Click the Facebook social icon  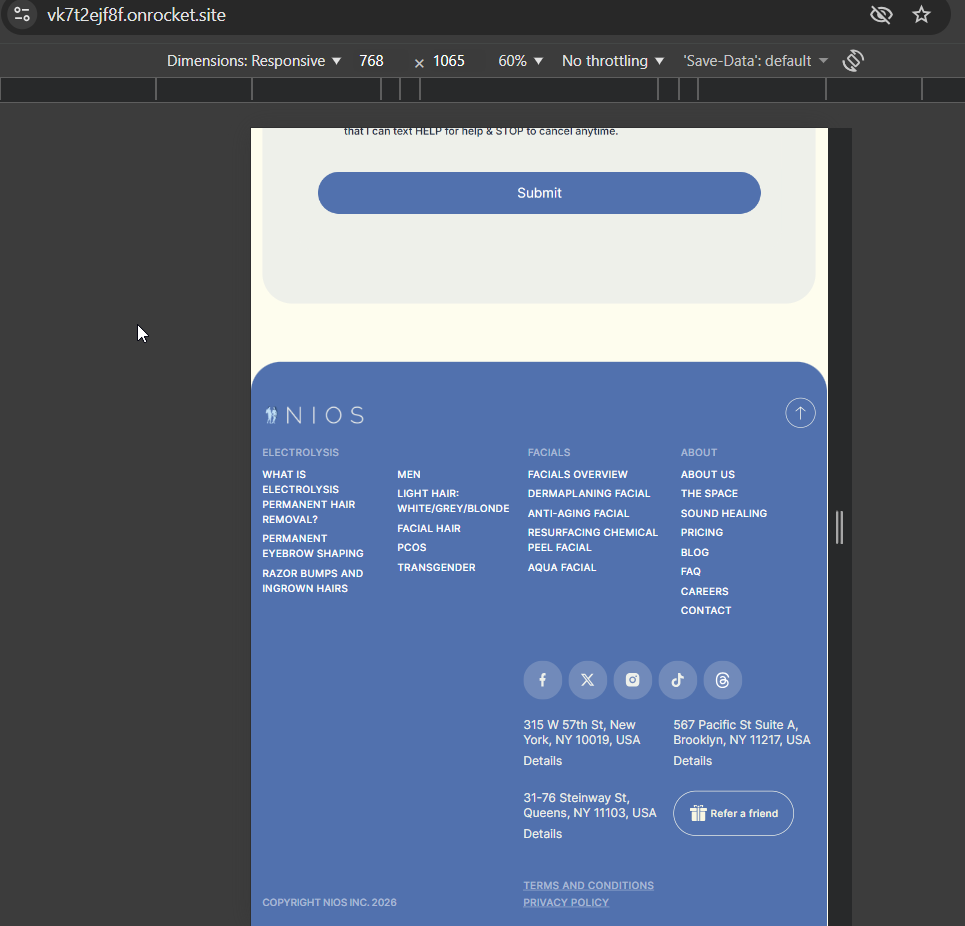coord(542,680)
